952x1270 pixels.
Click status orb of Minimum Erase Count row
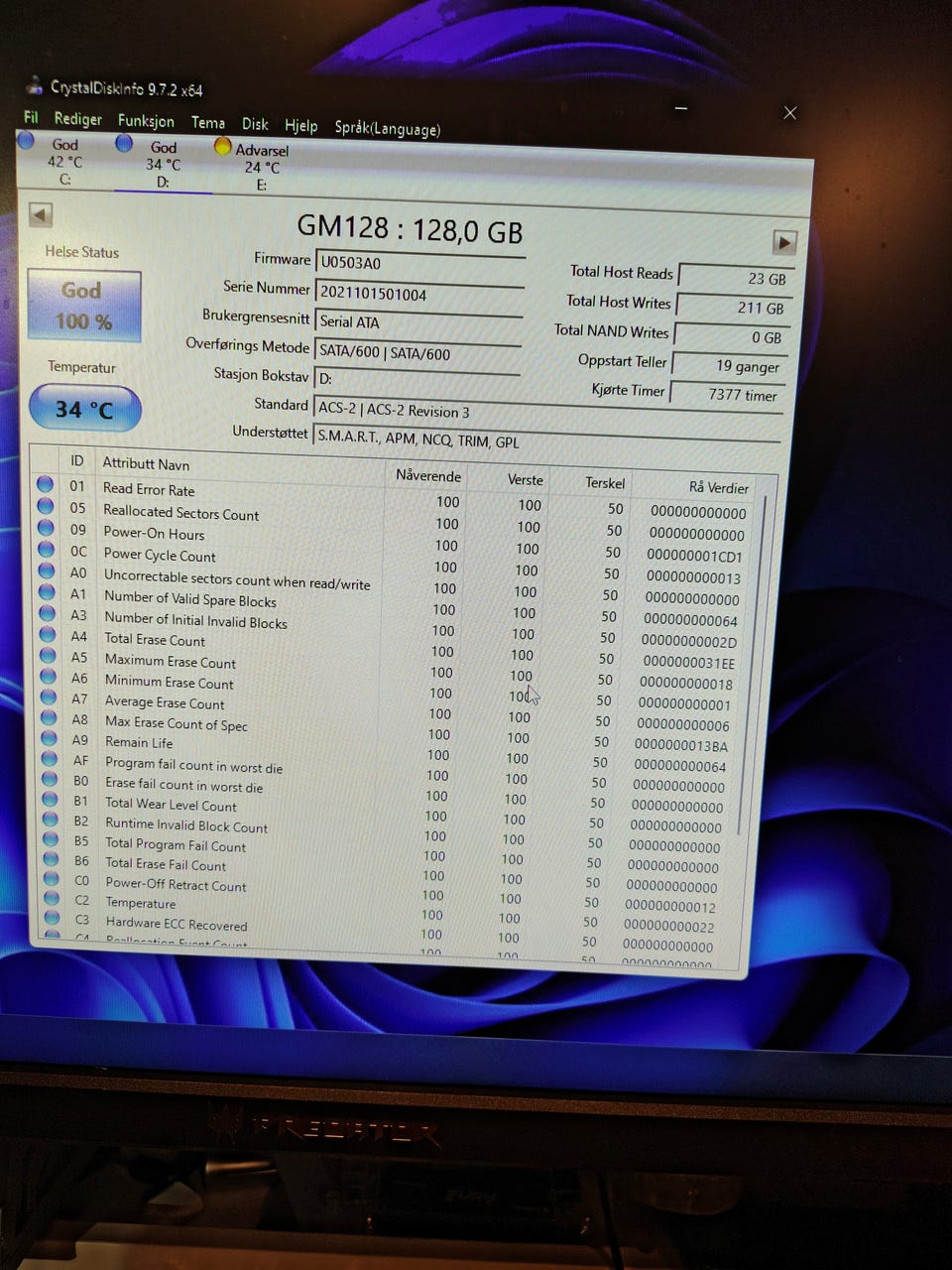coord(48,677)
